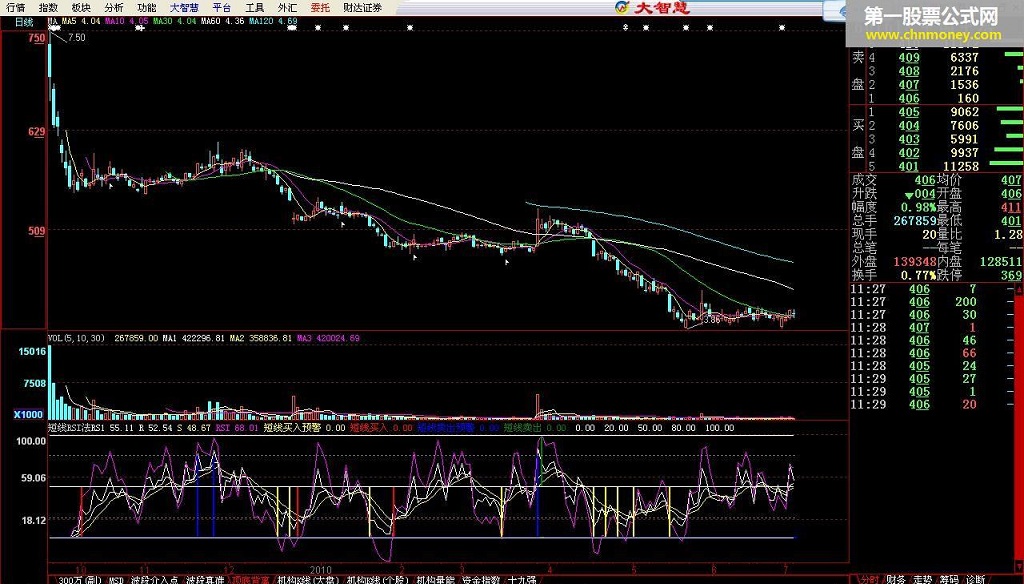Switch to the 走势 tab
This screenshot has height=584, width=1024.
(x=922, y=579)
